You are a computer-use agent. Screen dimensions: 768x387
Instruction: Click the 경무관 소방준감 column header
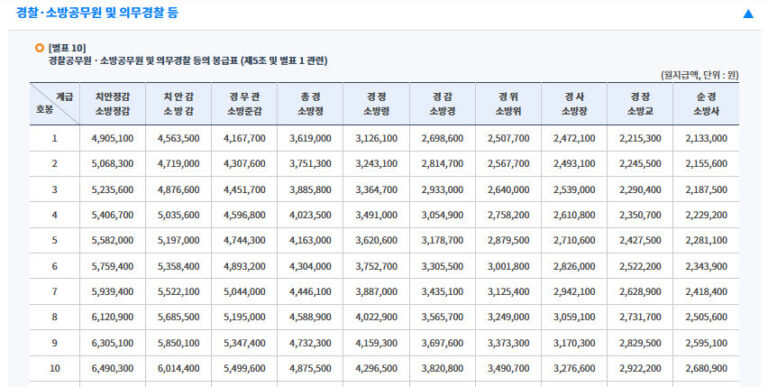[244, 104]
